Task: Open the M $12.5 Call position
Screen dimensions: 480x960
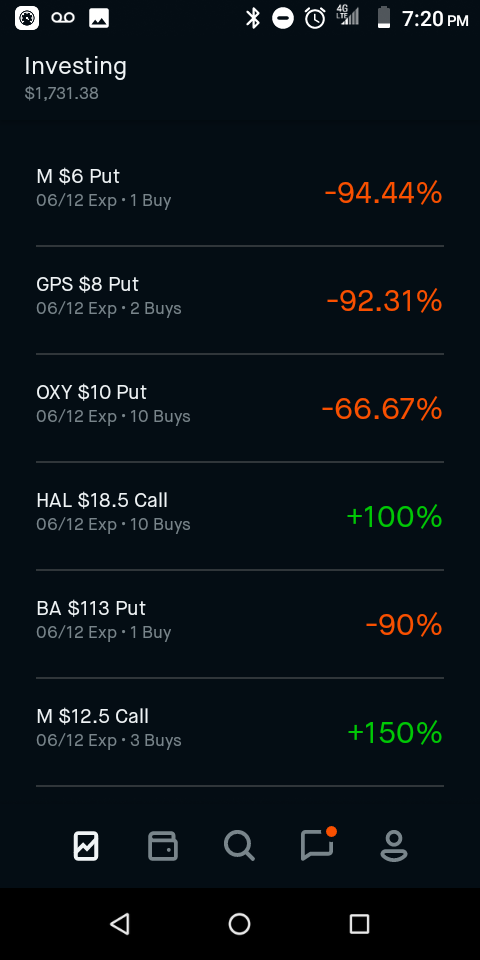Action: pyautogui.click(x=239, y=732)
